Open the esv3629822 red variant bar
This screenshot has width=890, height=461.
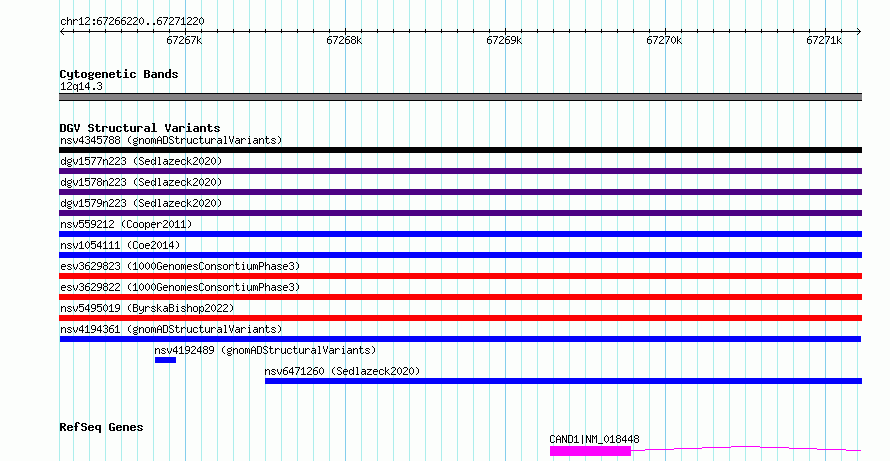pyautogui.click(x=461, y=297)
